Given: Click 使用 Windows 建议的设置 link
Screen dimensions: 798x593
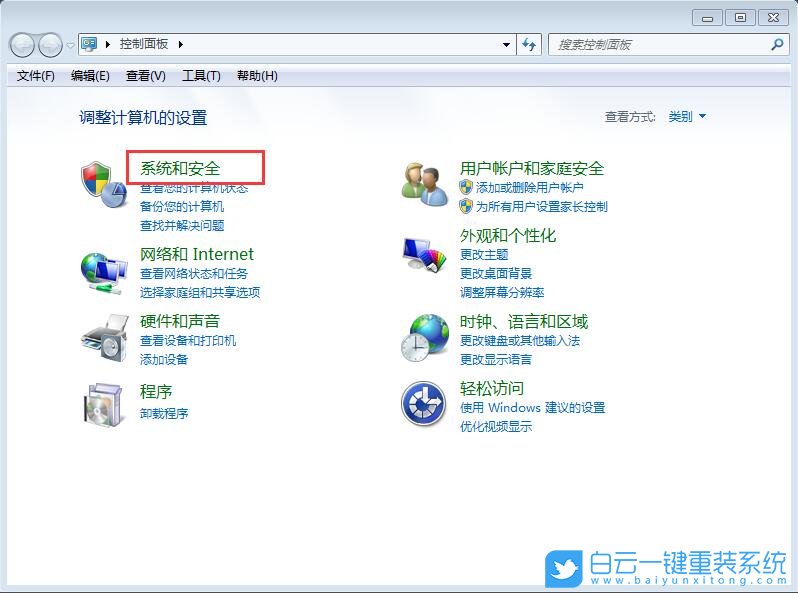Looking at the screenshot, I should click(532, 407).
